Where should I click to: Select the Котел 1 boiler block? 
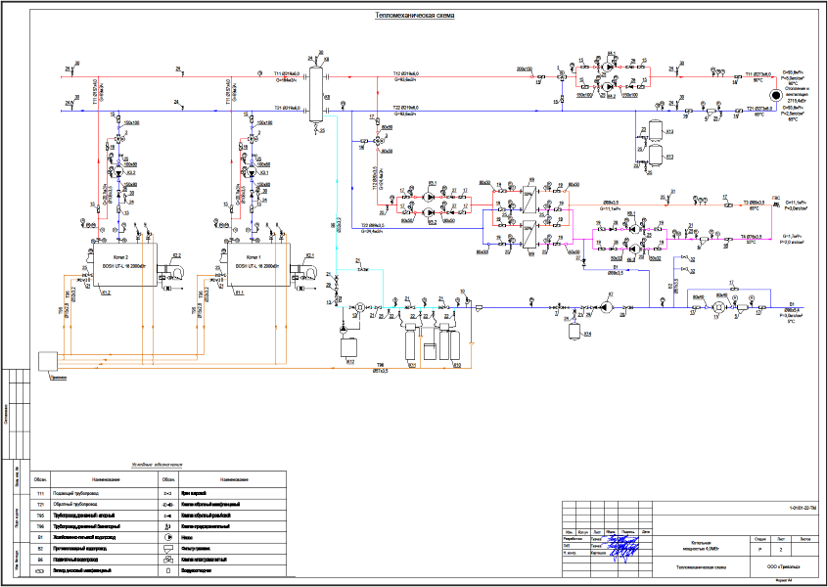[x=259, y=264]
